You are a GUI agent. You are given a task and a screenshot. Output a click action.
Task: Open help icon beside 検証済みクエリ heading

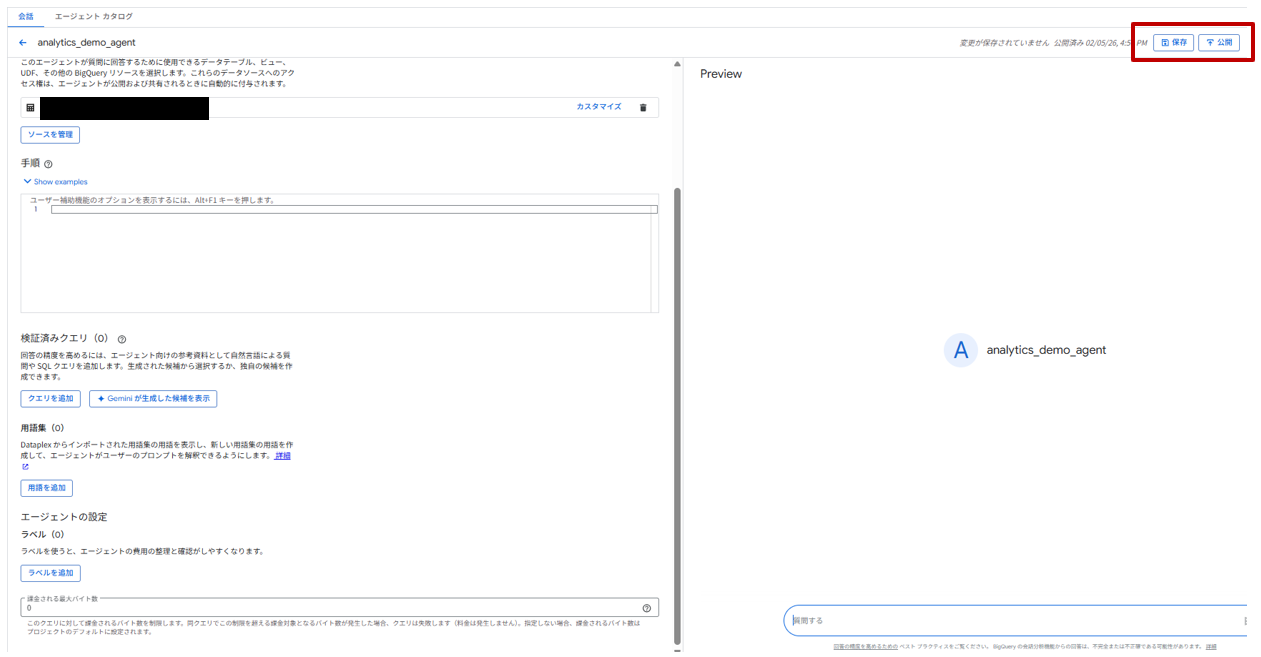pyautogui.click(x=122, y=339)
